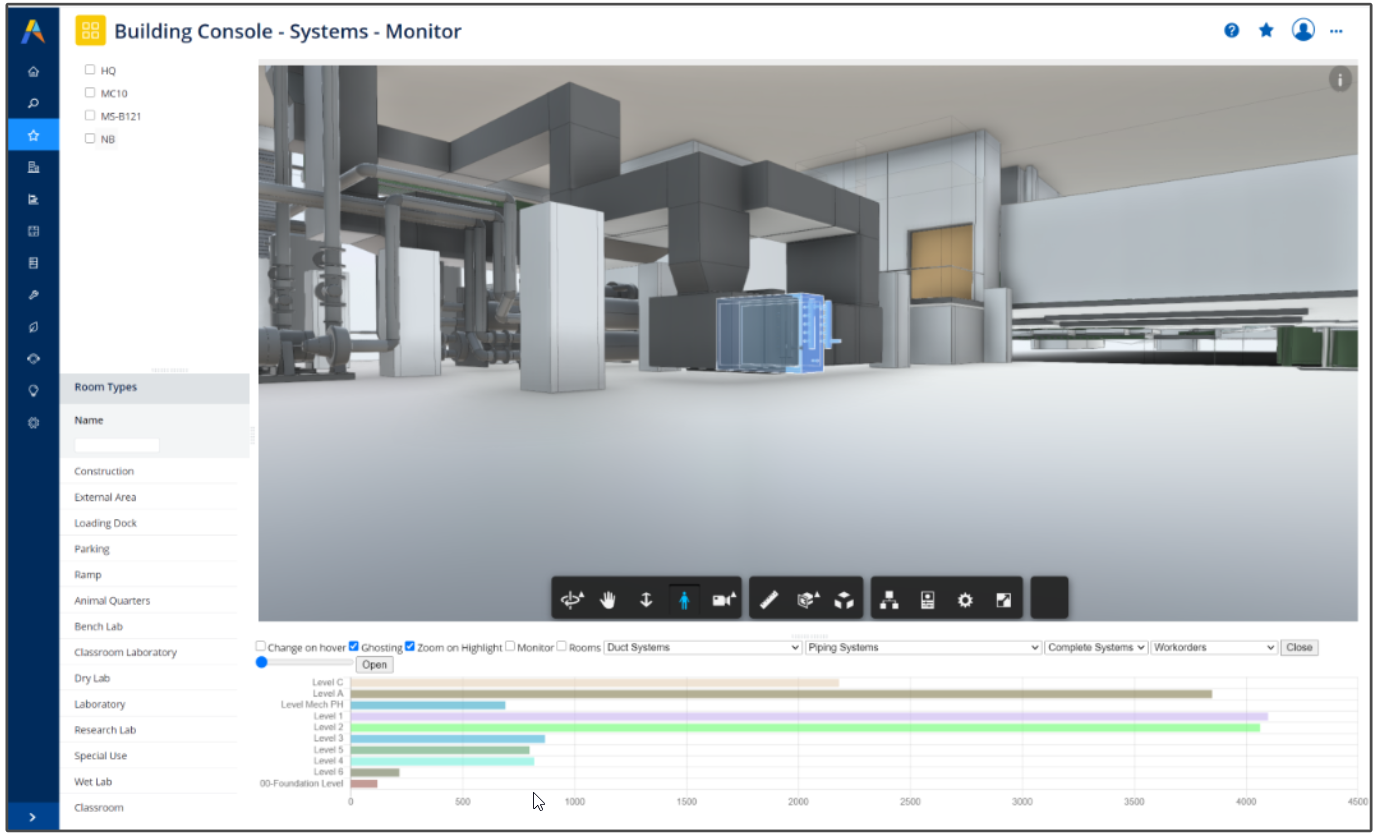
Task: Expand the Piping Systems dropdown
Action: click(923, 648)
